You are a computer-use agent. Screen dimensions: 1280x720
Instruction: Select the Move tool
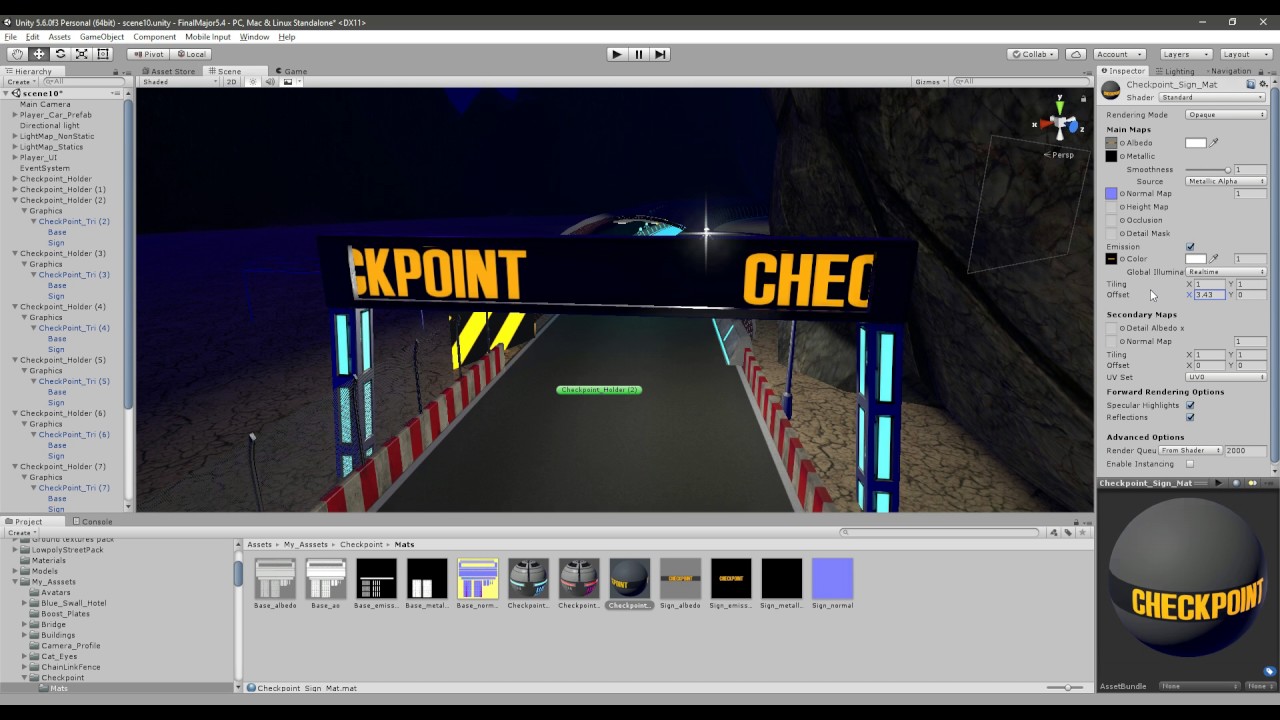pyautogui.click(x=38, y=54)
